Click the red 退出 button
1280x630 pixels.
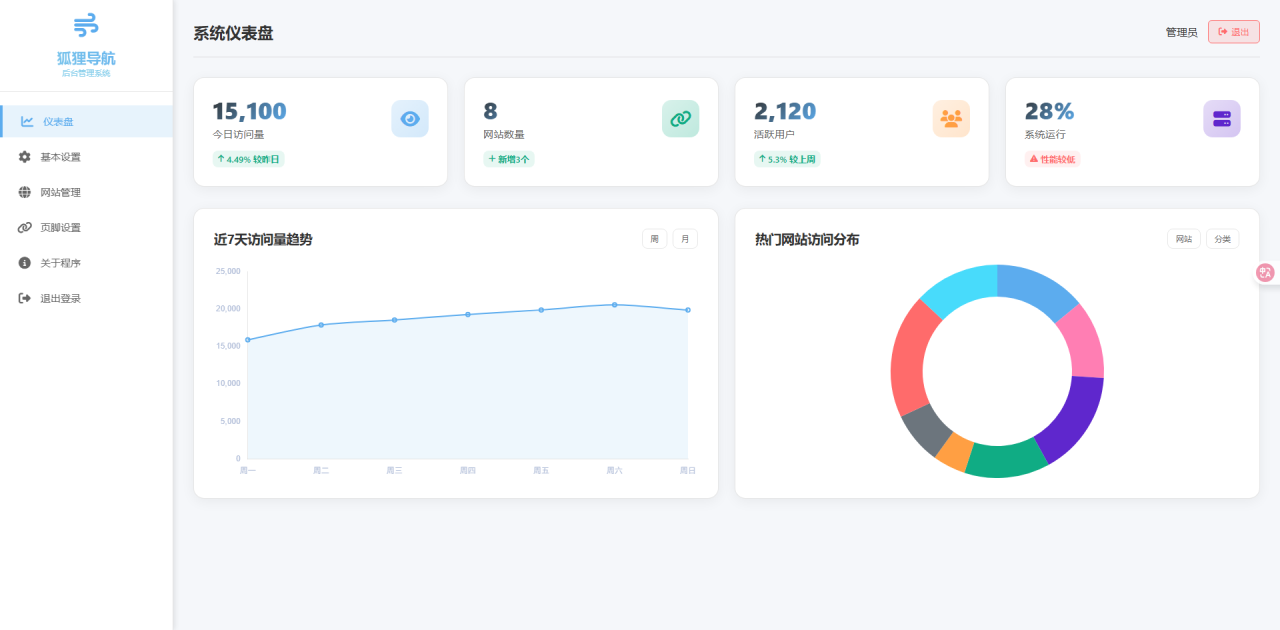pyautogui.click(x=1233, y=31)
